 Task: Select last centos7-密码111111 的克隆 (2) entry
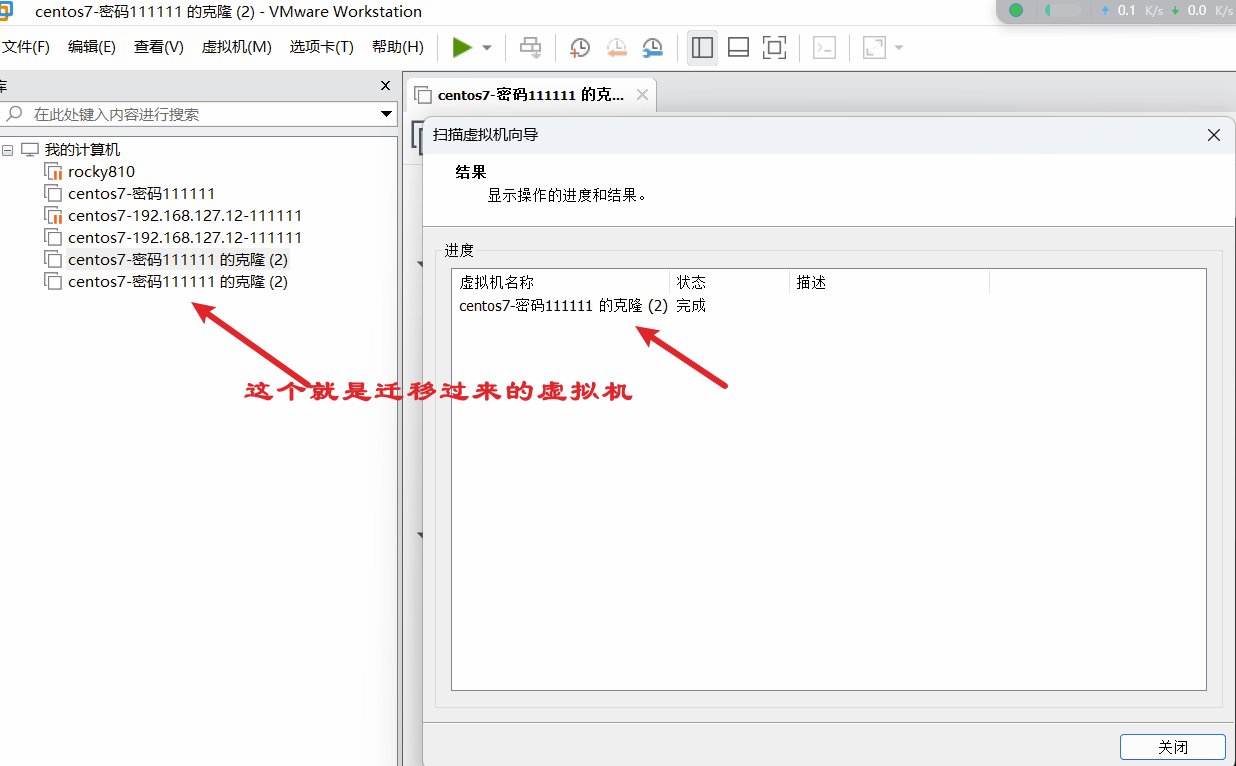tap(178, 281)
